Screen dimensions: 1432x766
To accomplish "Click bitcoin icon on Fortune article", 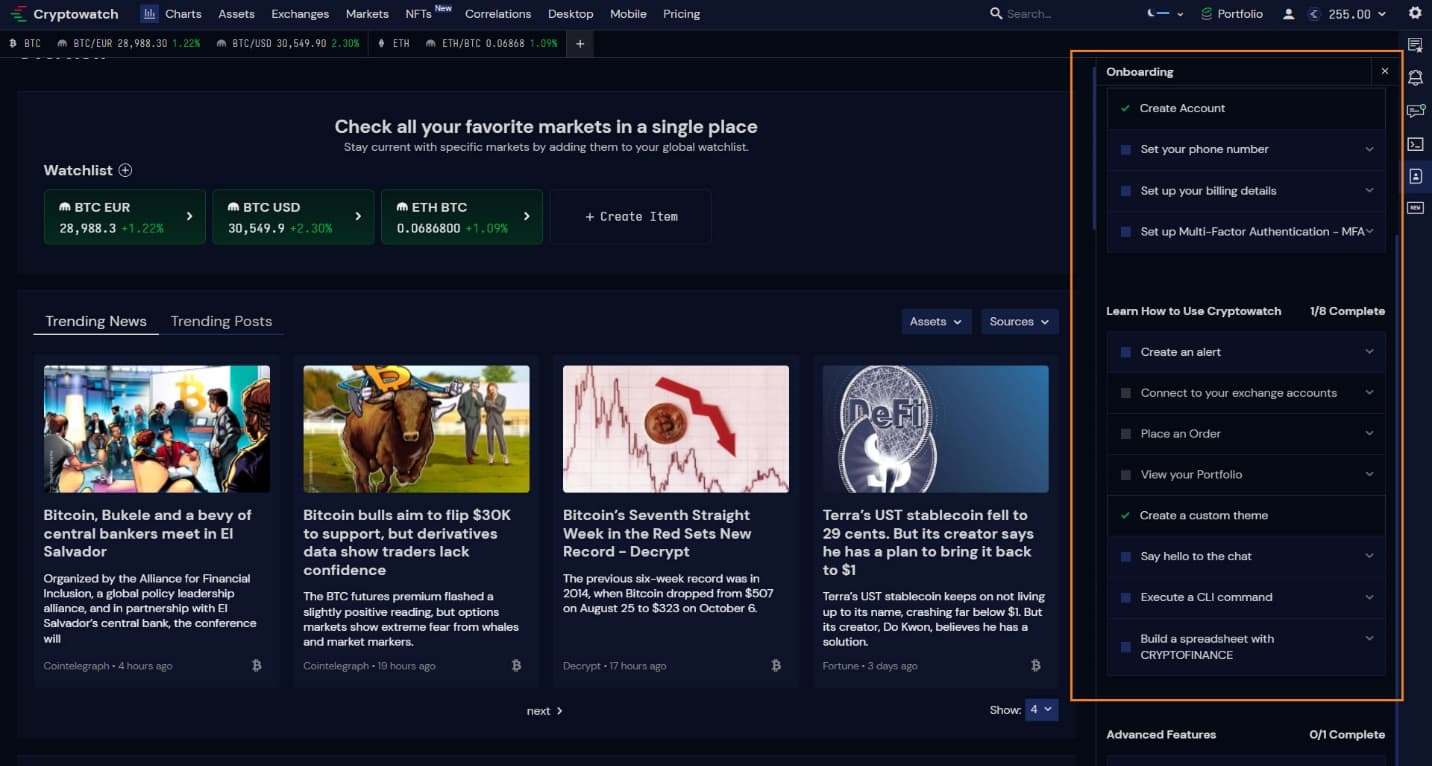I will coord(1035,665).
